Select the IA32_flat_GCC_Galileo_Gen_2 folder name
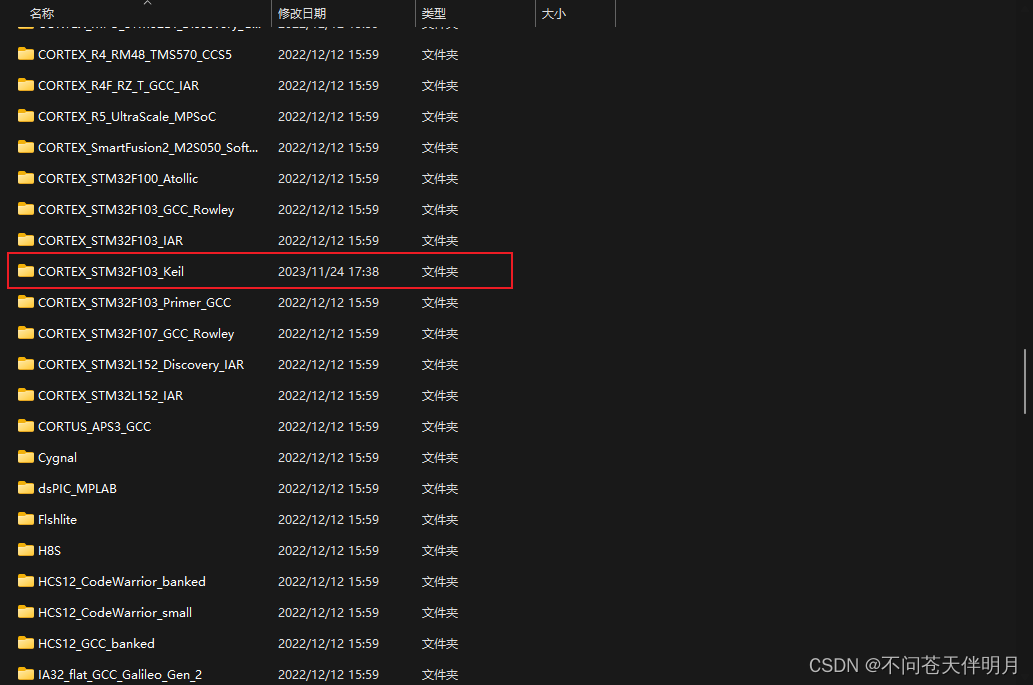 [x=120, y=674]
